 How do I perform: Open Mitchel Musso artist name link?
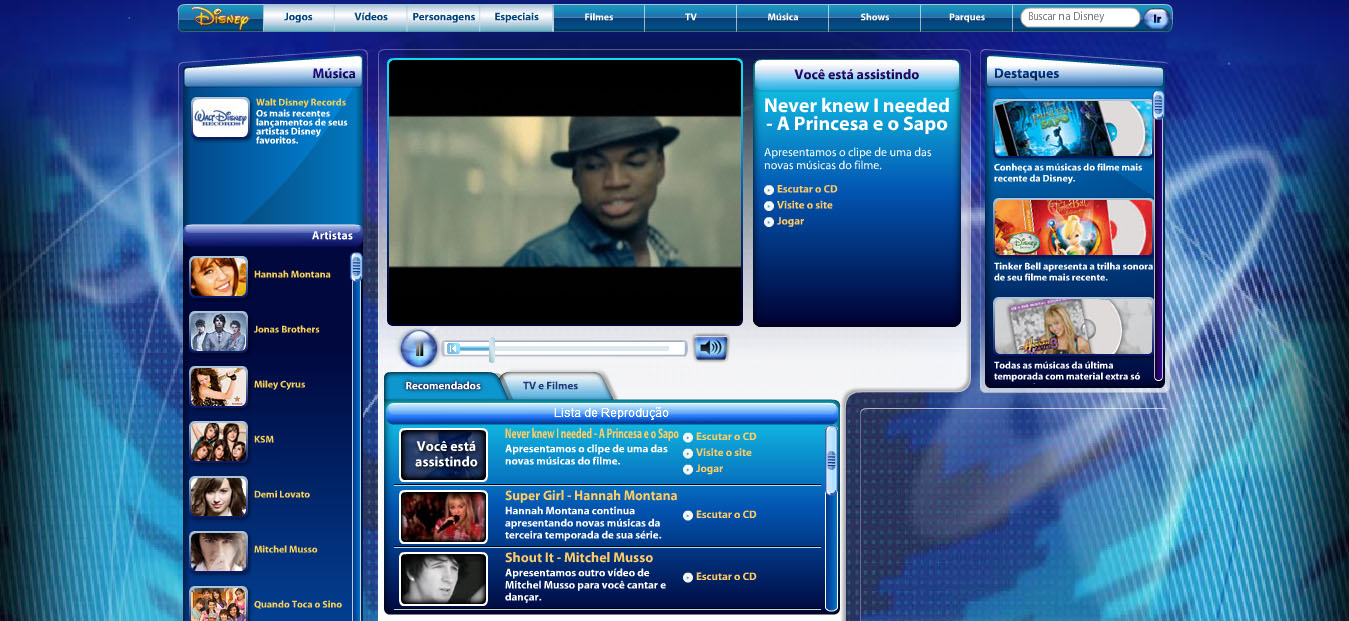286,550
